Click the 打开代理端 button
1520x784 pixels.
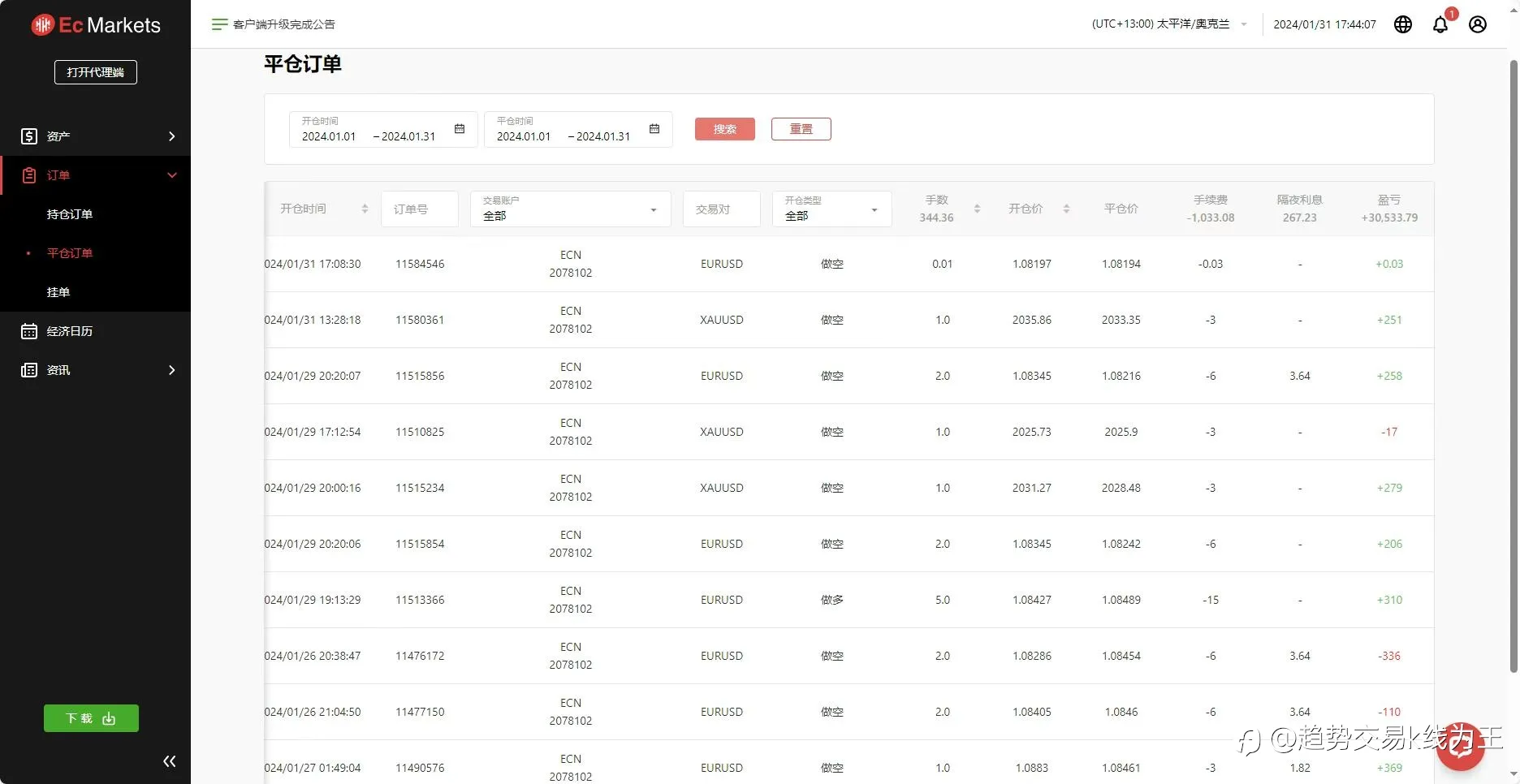(96, 72)
